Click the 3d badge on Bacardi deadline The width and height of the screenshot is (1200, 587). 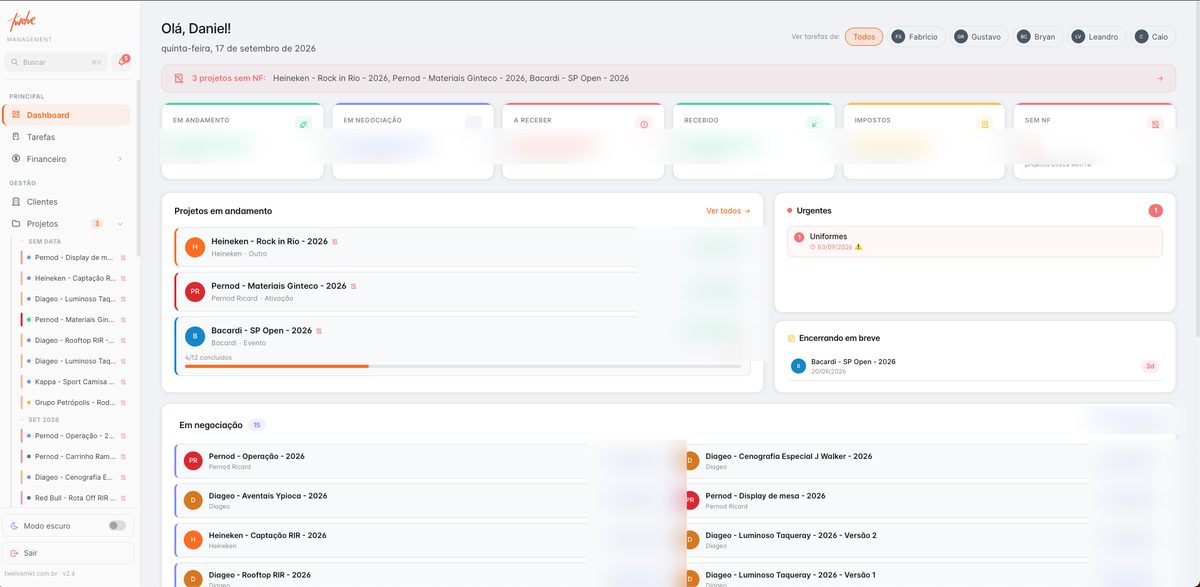(1150, 366)
